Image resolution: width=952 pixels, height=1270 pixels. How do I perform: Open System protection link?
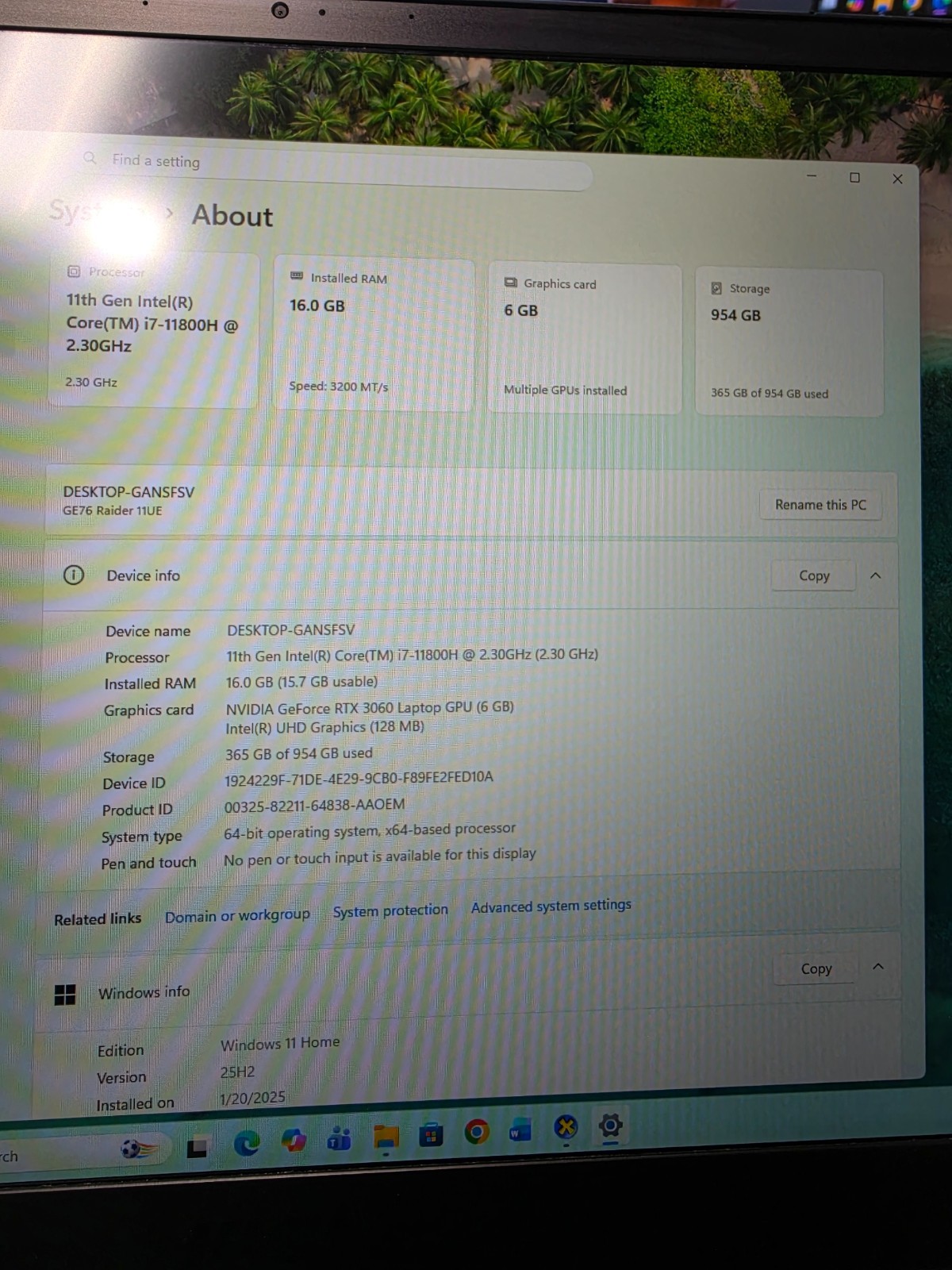390,910
